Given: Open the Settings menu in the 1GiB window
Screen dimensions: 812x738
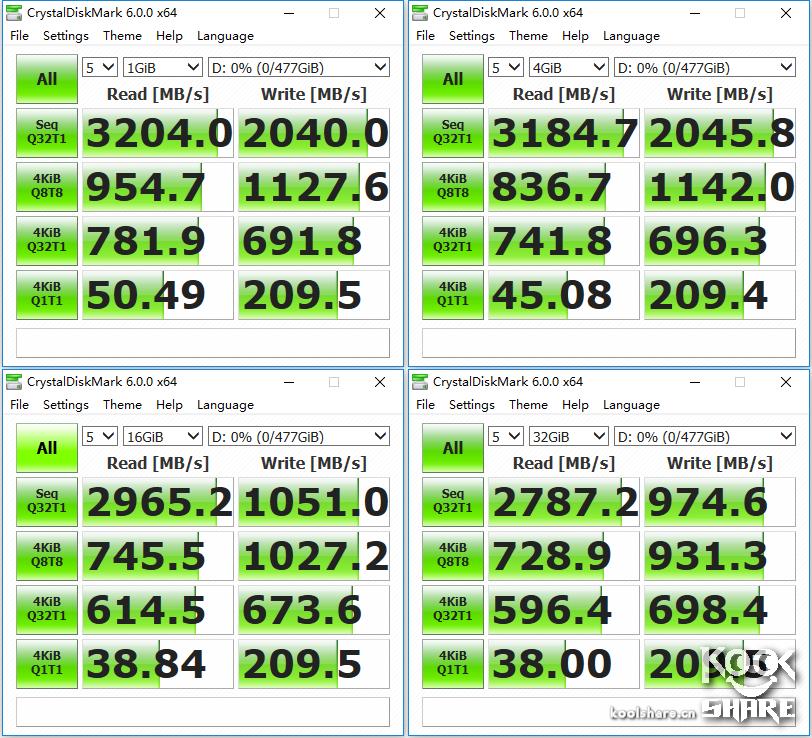Looking at the screenshot, I should (x=66, y=36).
